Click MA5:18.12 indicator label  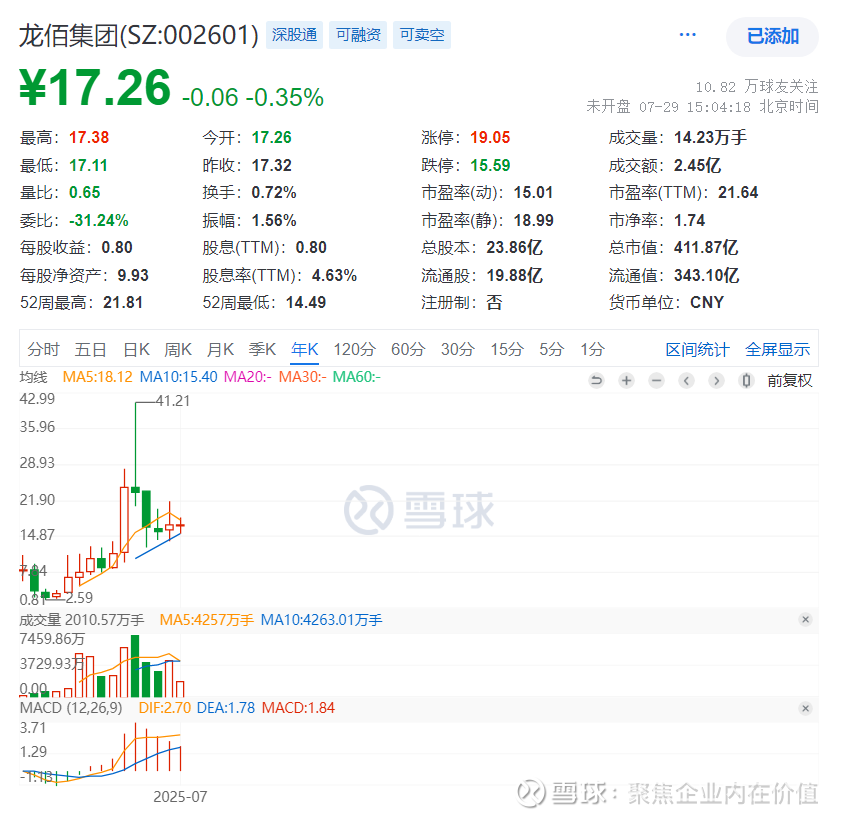click(97, 377)
